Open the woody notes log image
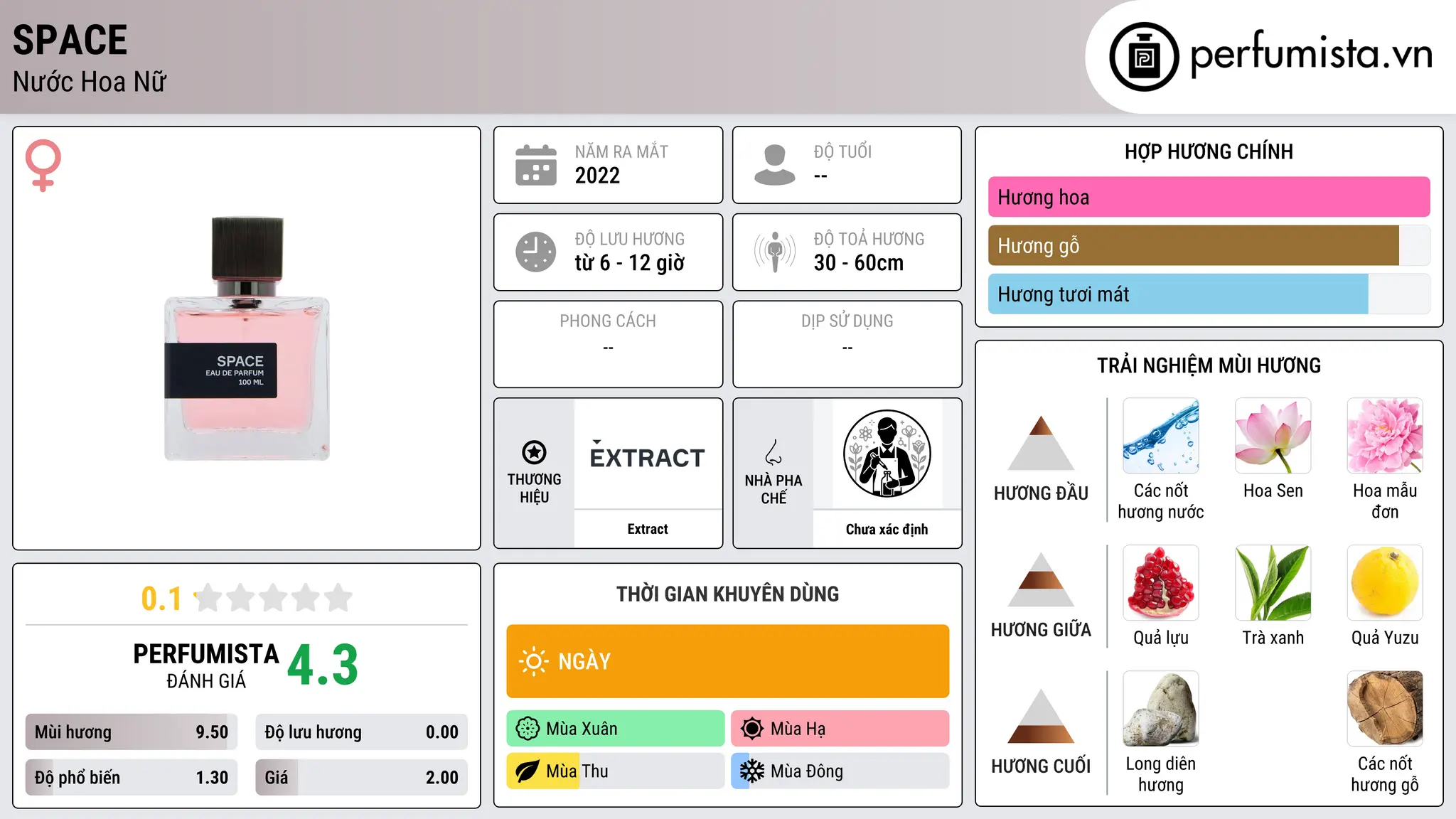Screen dimensions: 1456x819 [x=1385, y=709]
